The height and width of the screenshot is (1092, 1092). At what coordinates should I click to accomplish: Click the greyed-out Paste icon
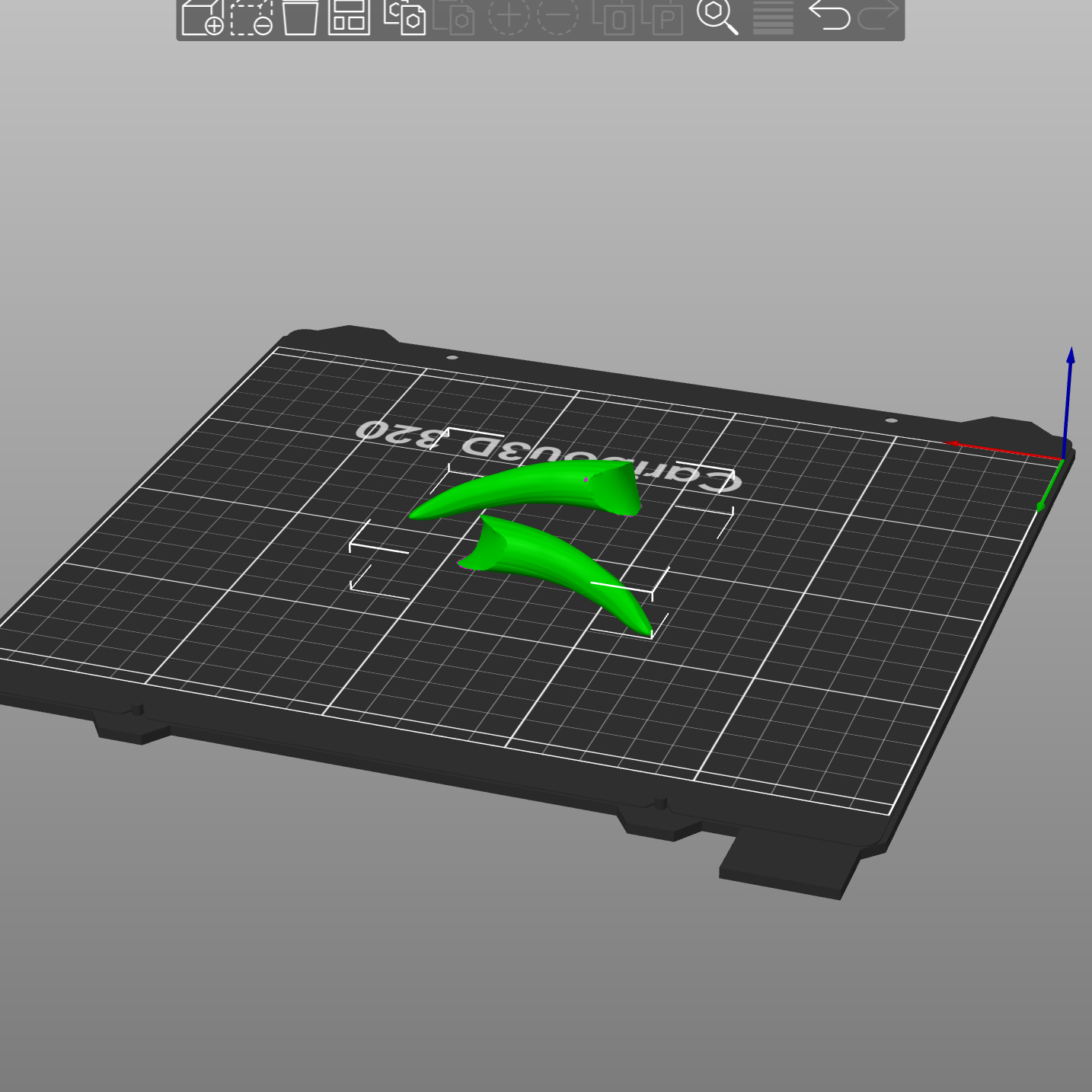[454, 17]
